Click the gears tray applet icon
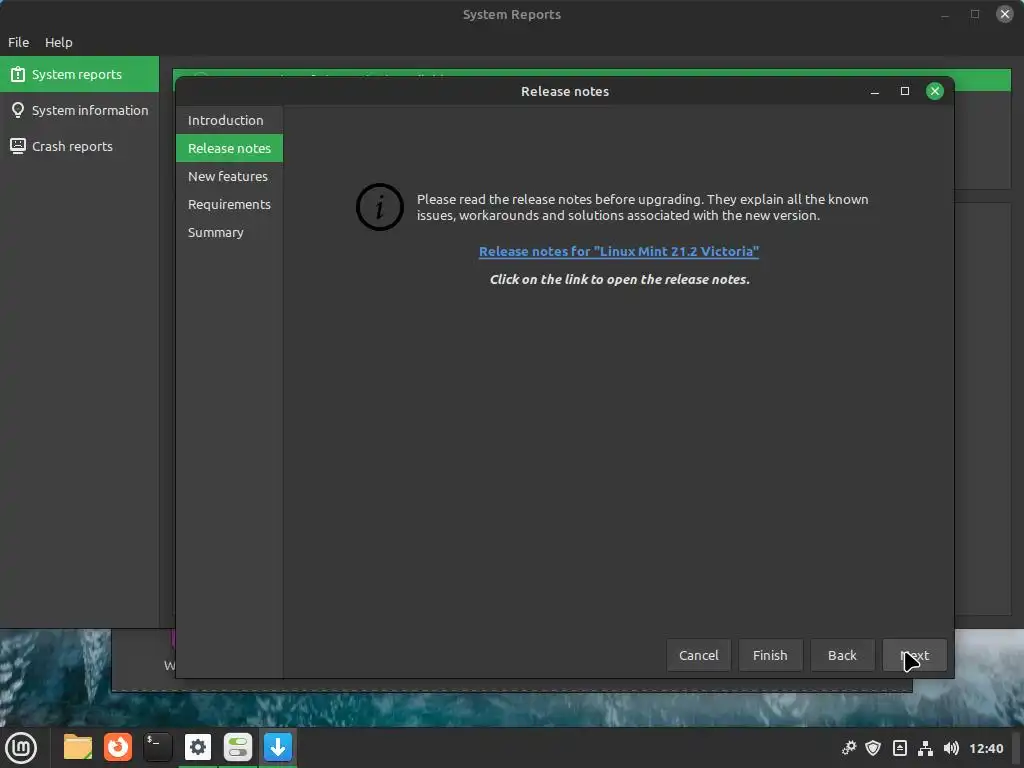1024x768 pixels. pos(848,748)
